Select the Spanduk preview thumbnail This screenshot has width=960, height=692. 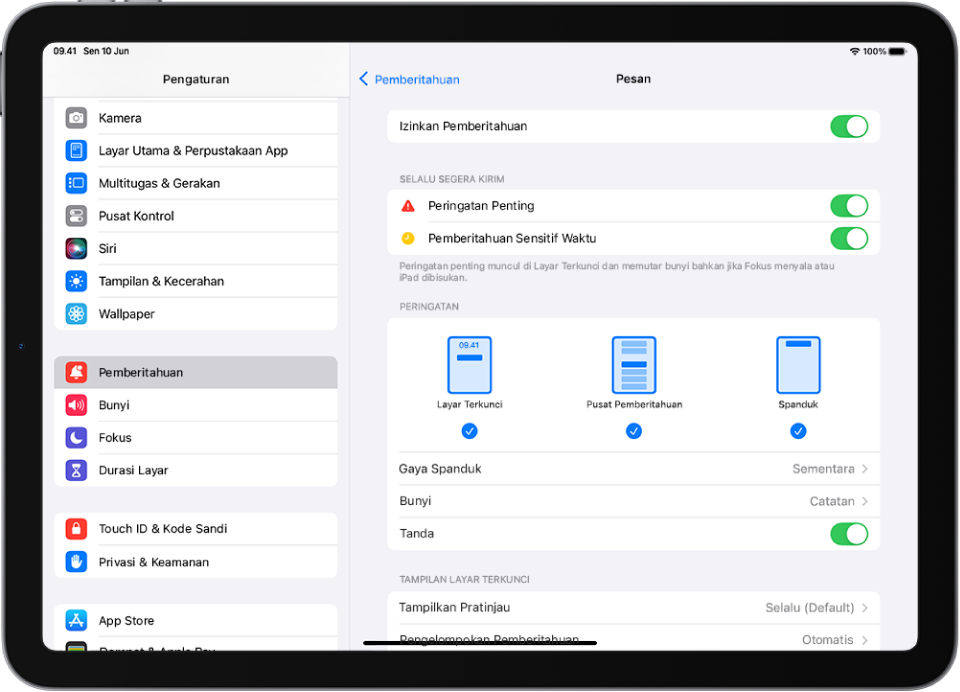[798, 365]
